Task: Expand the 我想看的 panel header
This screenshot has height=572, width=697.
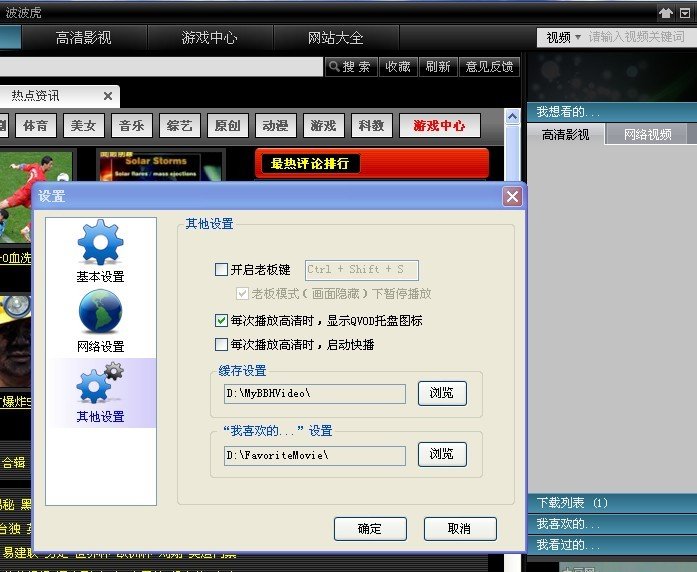Action: 612,112
